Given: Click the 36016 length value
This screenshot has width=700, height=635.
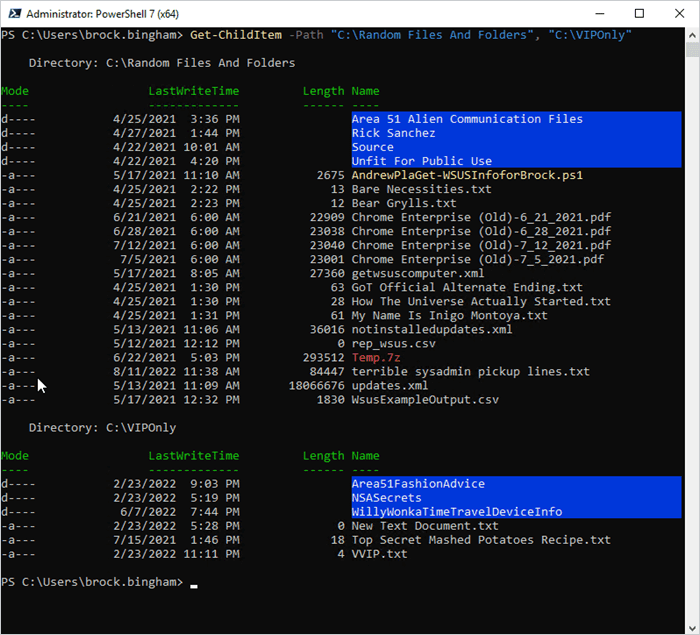Looking at the screenshot, I should click(x=327, y=330).
